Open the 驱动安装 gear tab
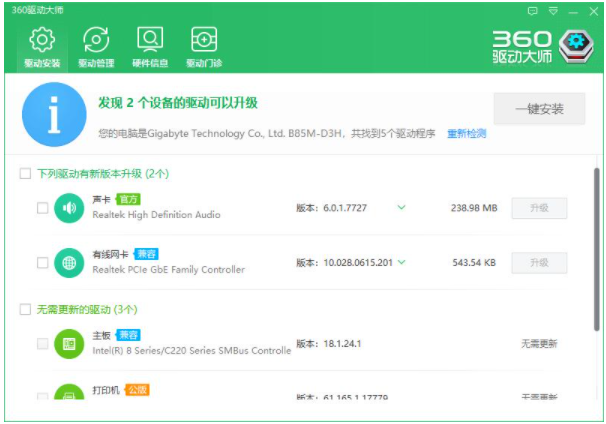The width and height of the screenshot is (606, 424). pyautogui.click(x=42, y=48)
